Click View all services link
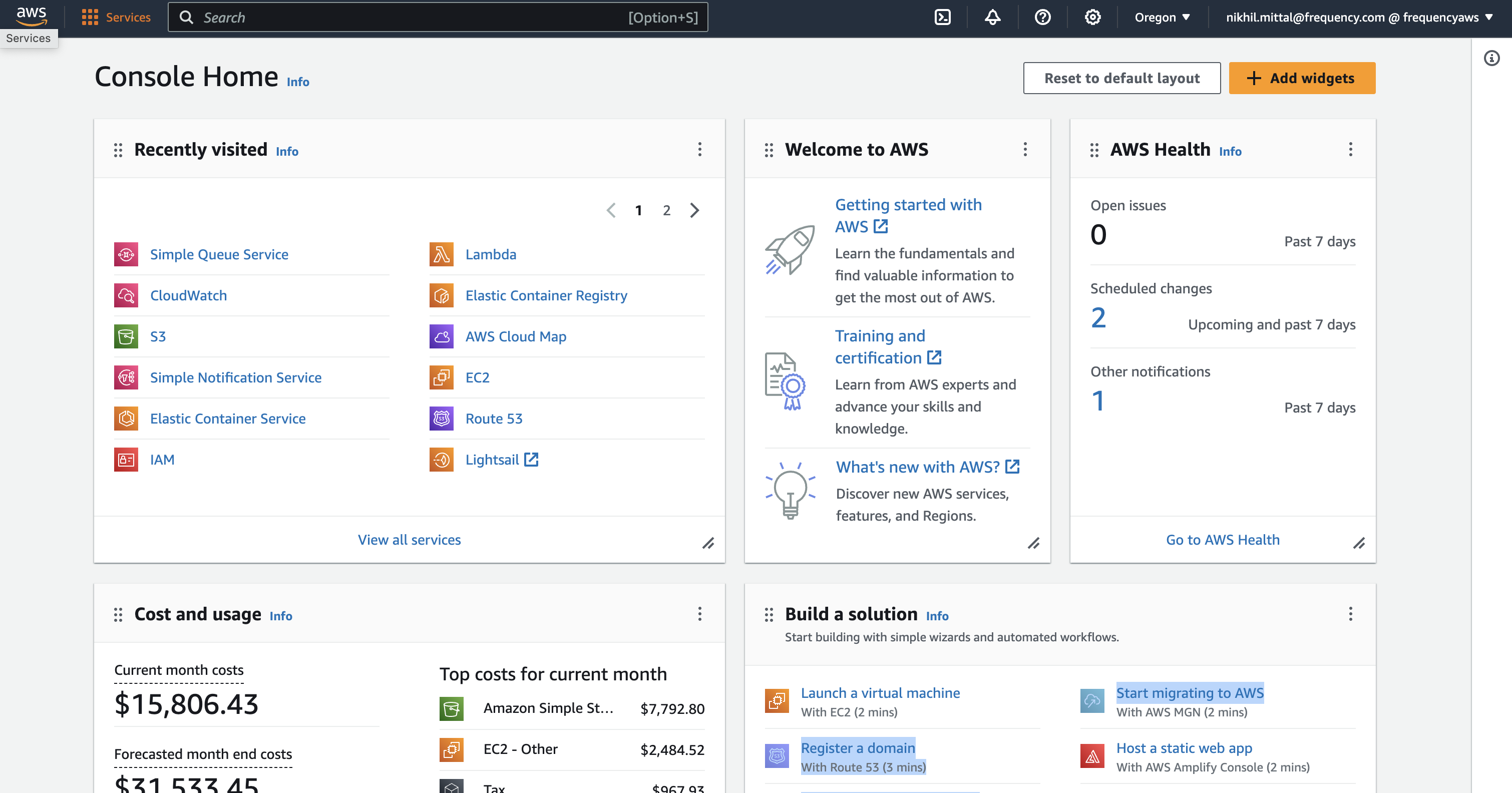Viewport: 1512px width, 793px height. tap(409, 539)
